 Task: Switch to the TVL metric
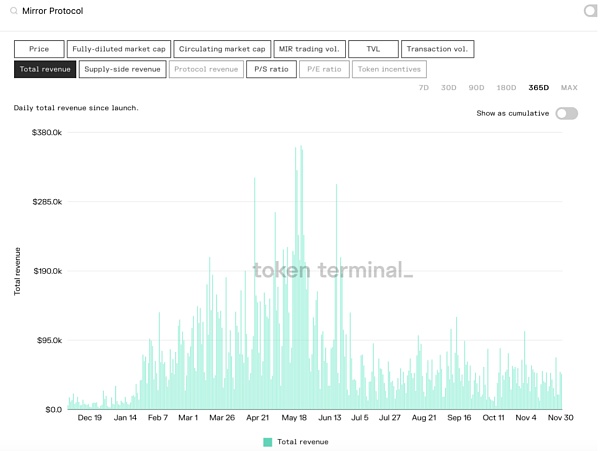coord(373,49)
